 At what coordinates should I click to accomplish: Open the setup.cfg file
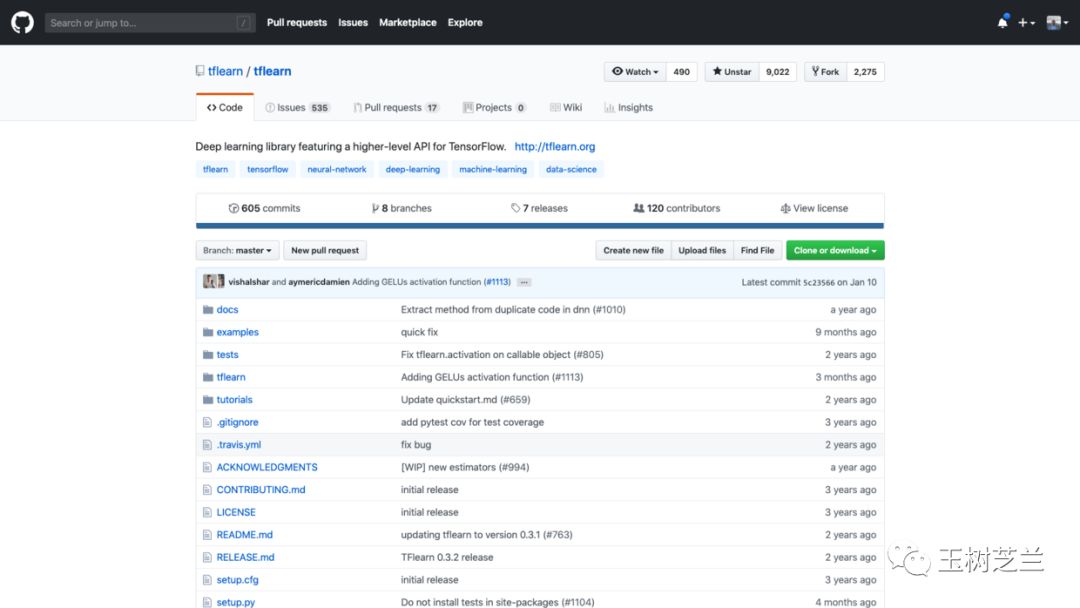click(238, 580)
